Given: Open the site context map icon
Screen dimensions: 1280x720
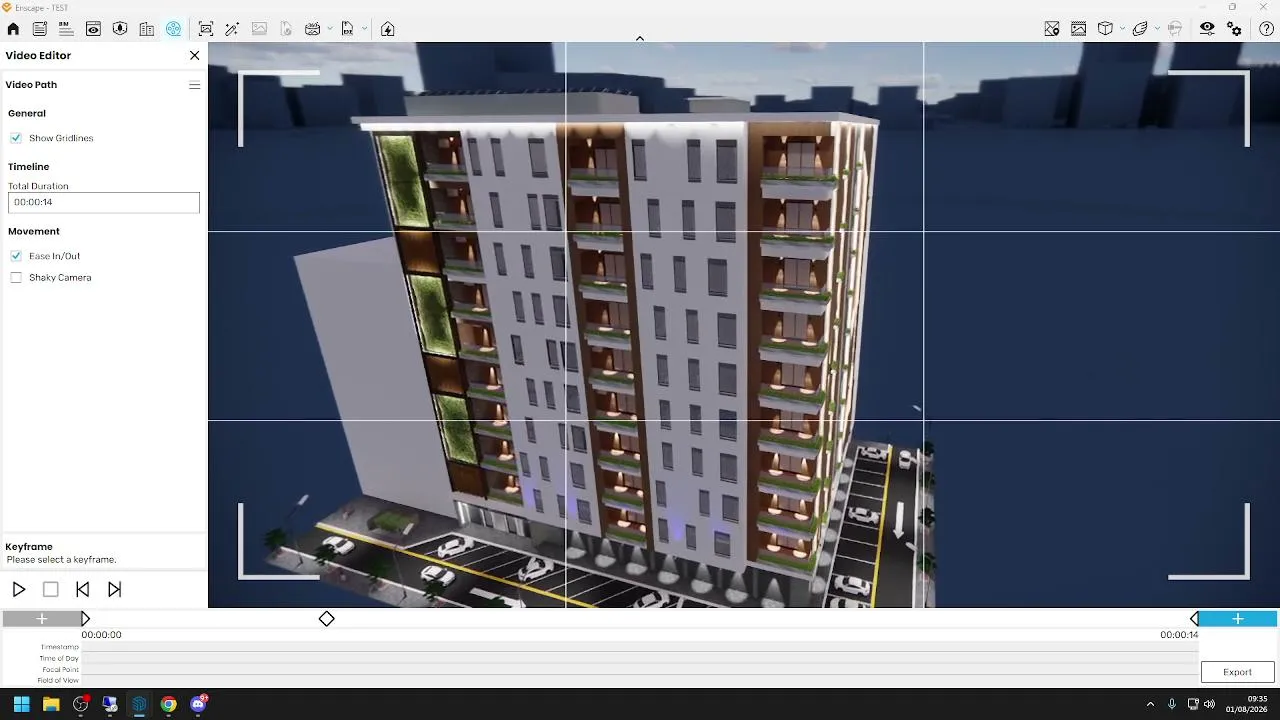Looking at the screenshot, I should pyautogui.click(x=1052, y=29).
